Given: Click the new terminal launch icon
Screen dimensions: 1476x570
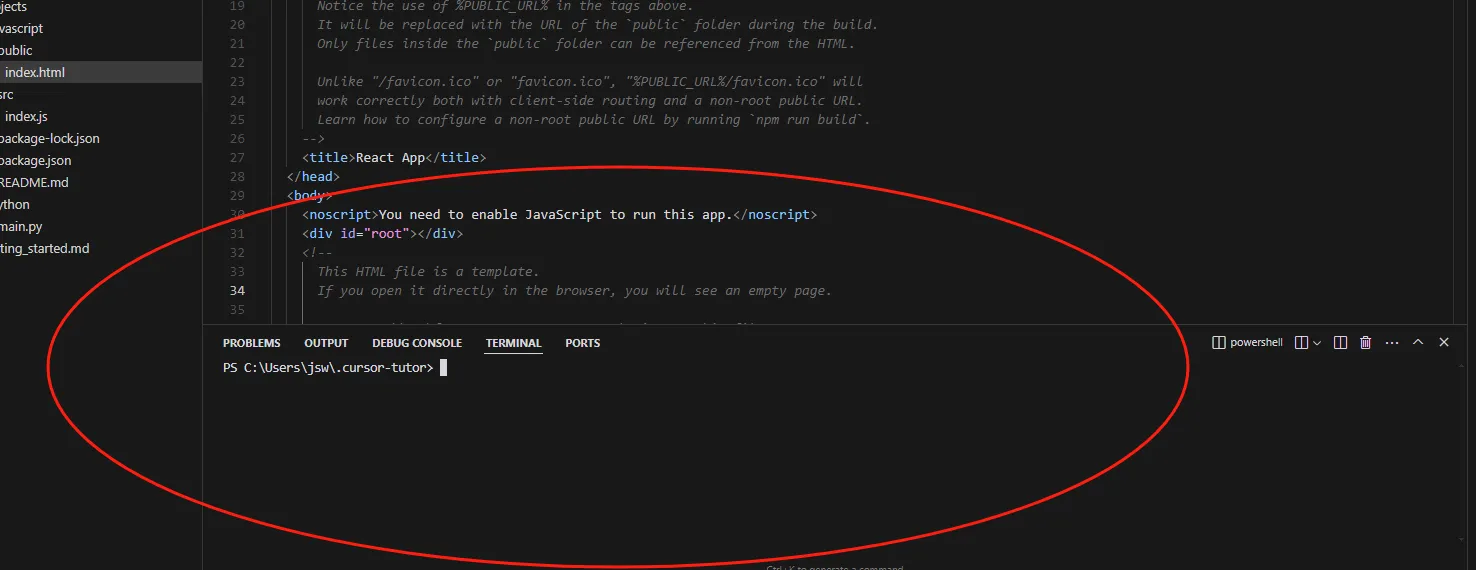Looking at the screenshot, I should click(1301, 342).
